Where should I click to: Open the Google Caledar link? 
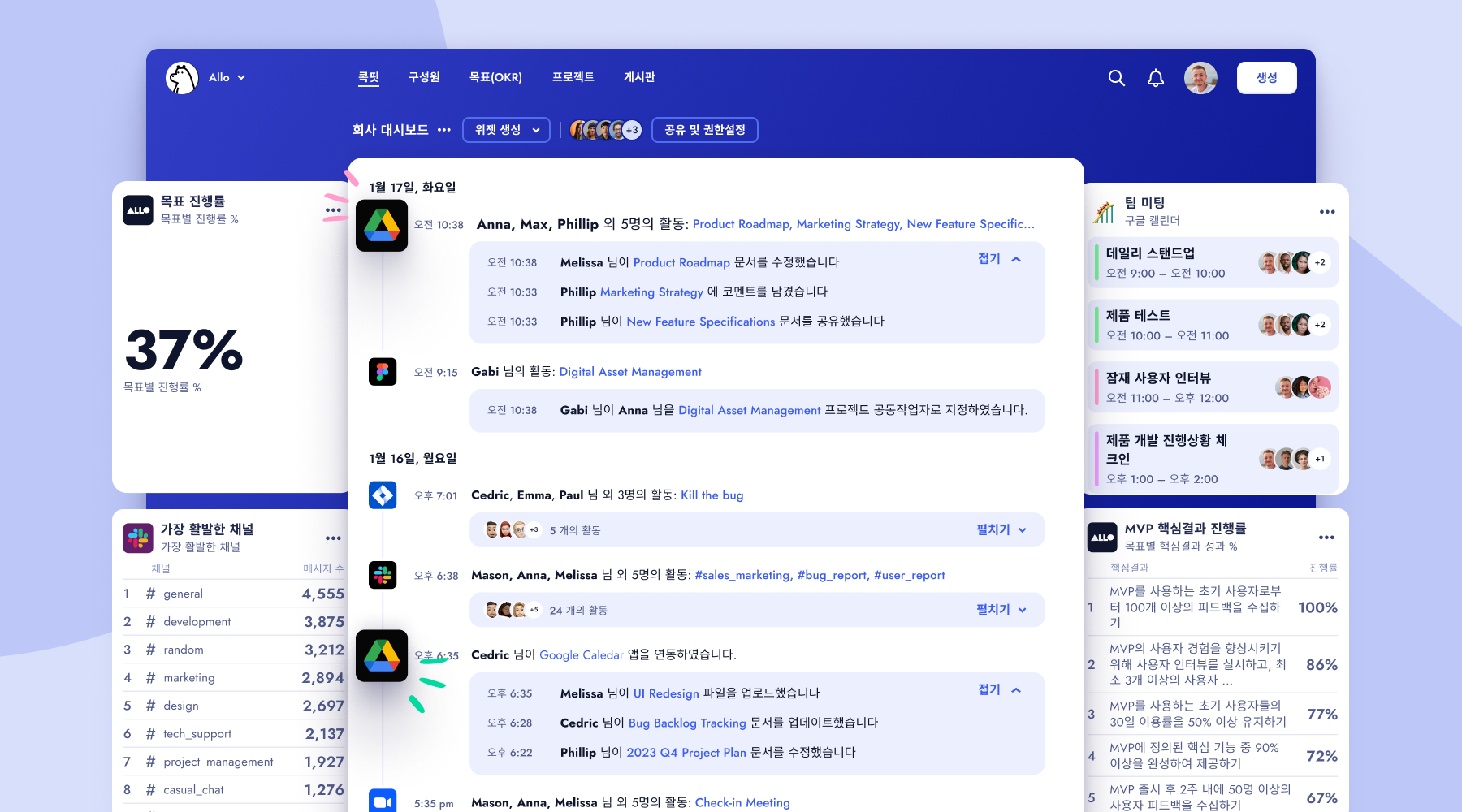tap(582, 655)
